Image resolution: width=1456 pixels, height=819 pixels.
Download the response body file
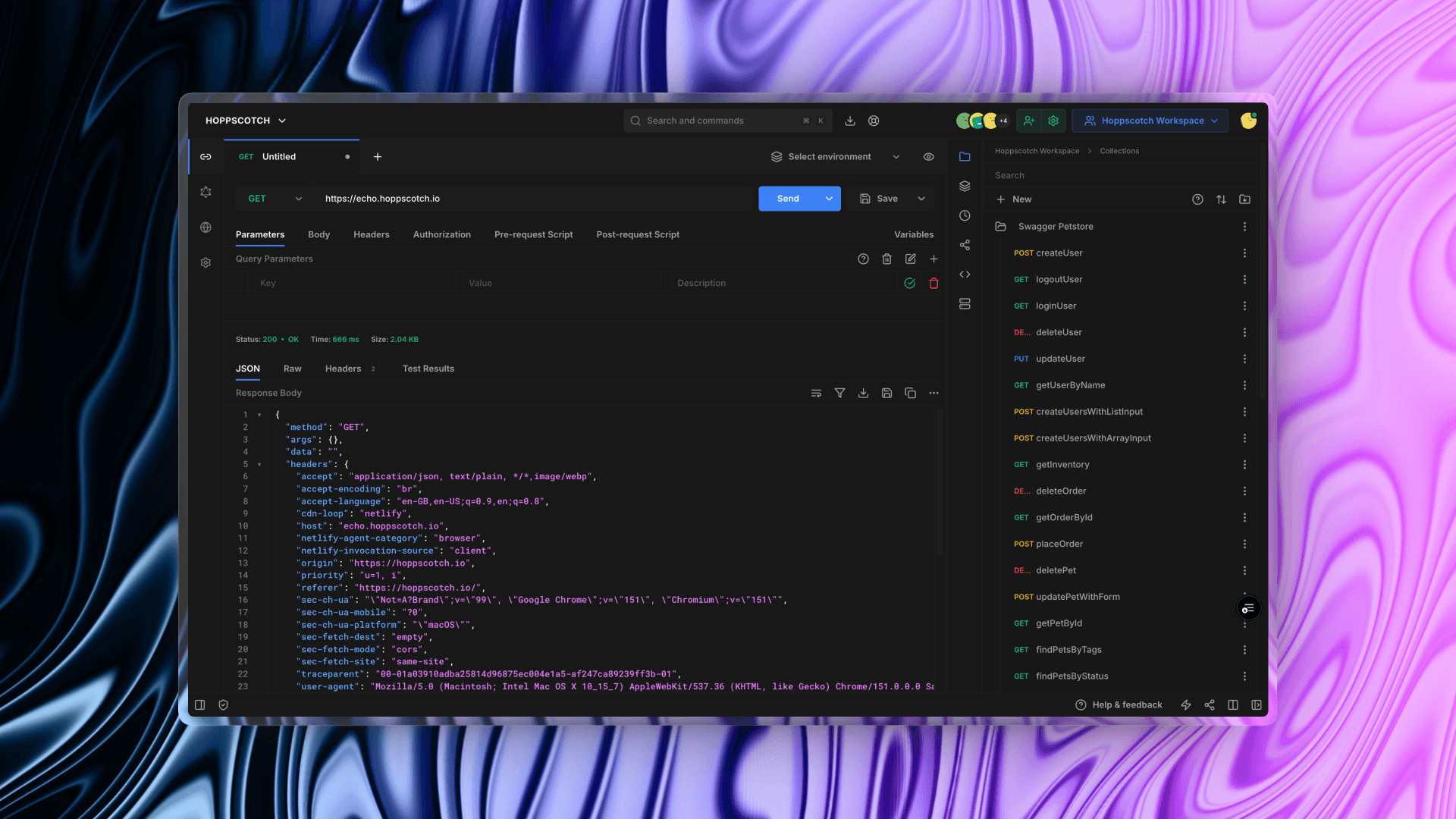coord(863,394)
